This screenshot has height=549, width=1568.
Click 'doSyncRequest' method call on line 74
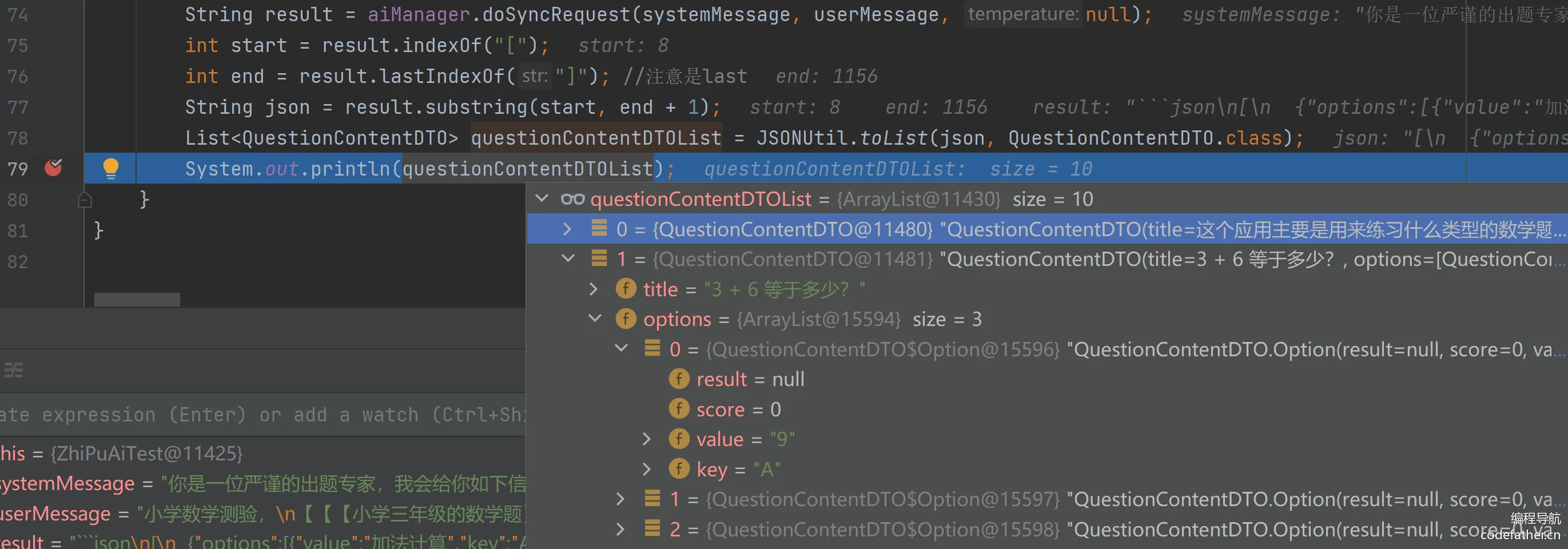pos(556,15)
